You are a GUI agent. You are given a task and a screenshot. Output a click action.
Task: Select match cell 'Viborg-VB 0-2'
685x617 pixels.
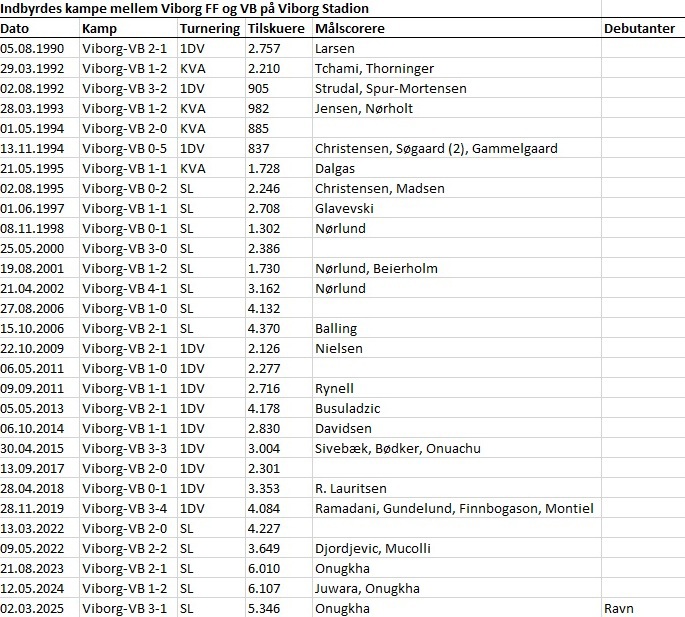pos(125,188)
